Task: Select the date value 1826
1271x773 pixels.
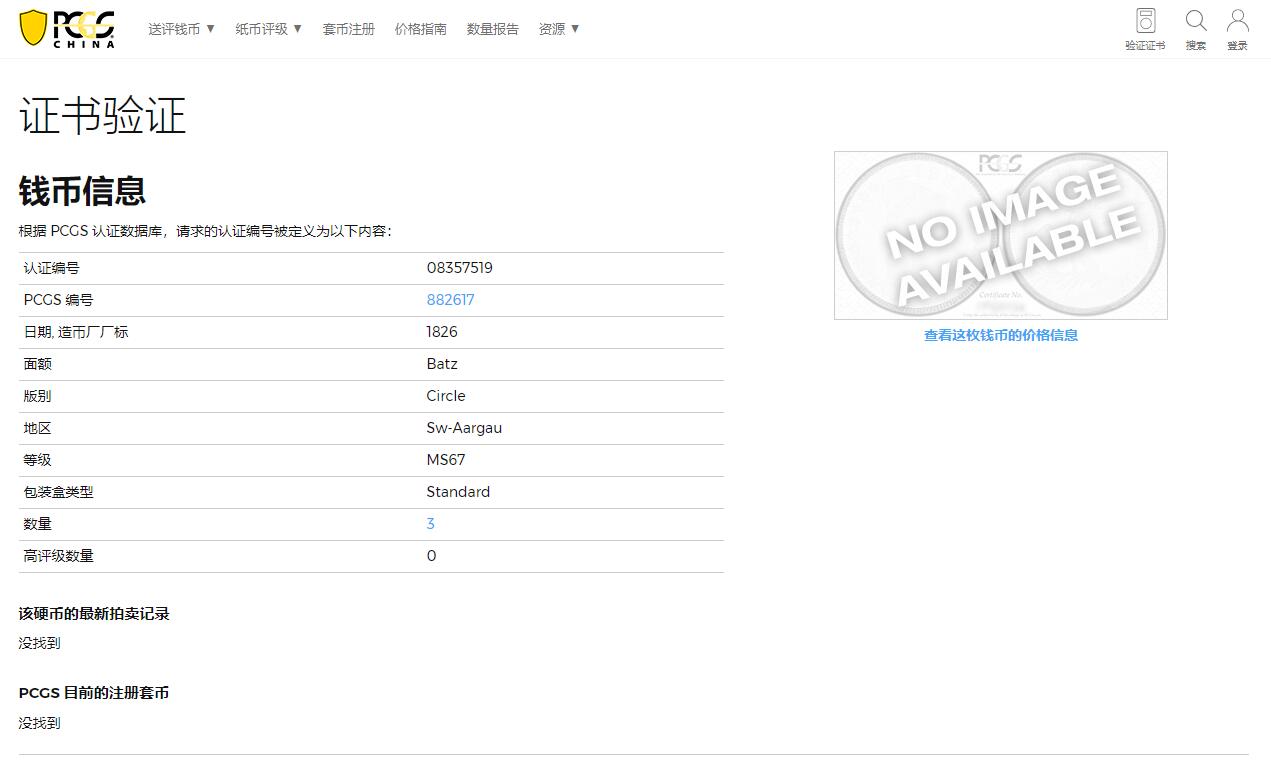Action: [x=442, y=332]
